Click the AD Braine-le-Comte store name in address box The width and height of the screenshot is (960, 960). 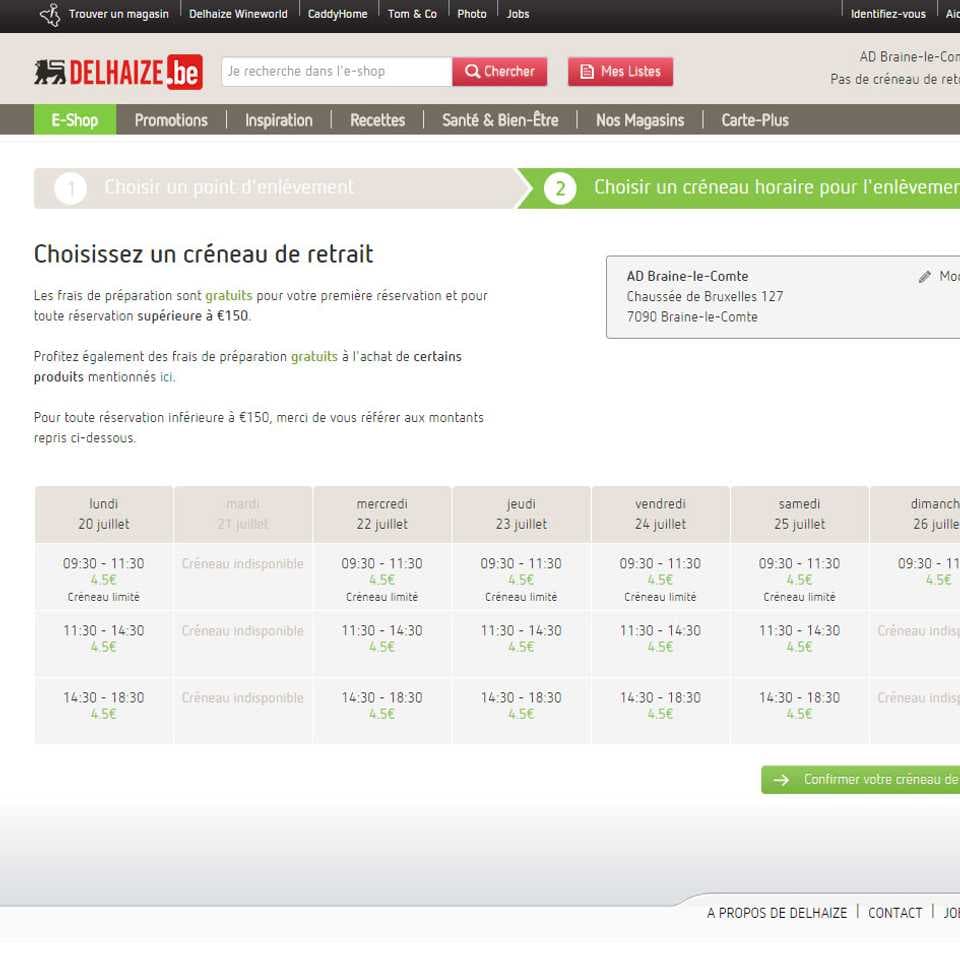pyautogui.click(x=688, y=277)
